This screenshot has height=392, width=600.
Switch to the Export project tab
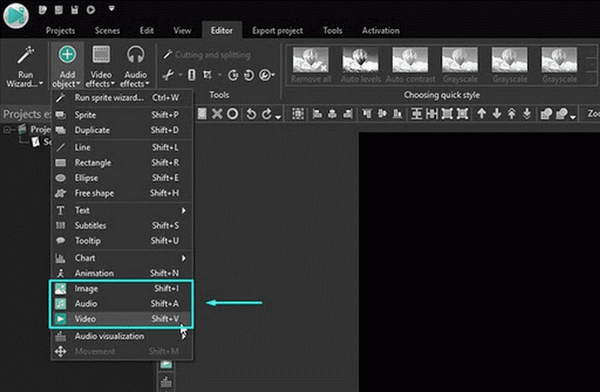tap(277, 31)
